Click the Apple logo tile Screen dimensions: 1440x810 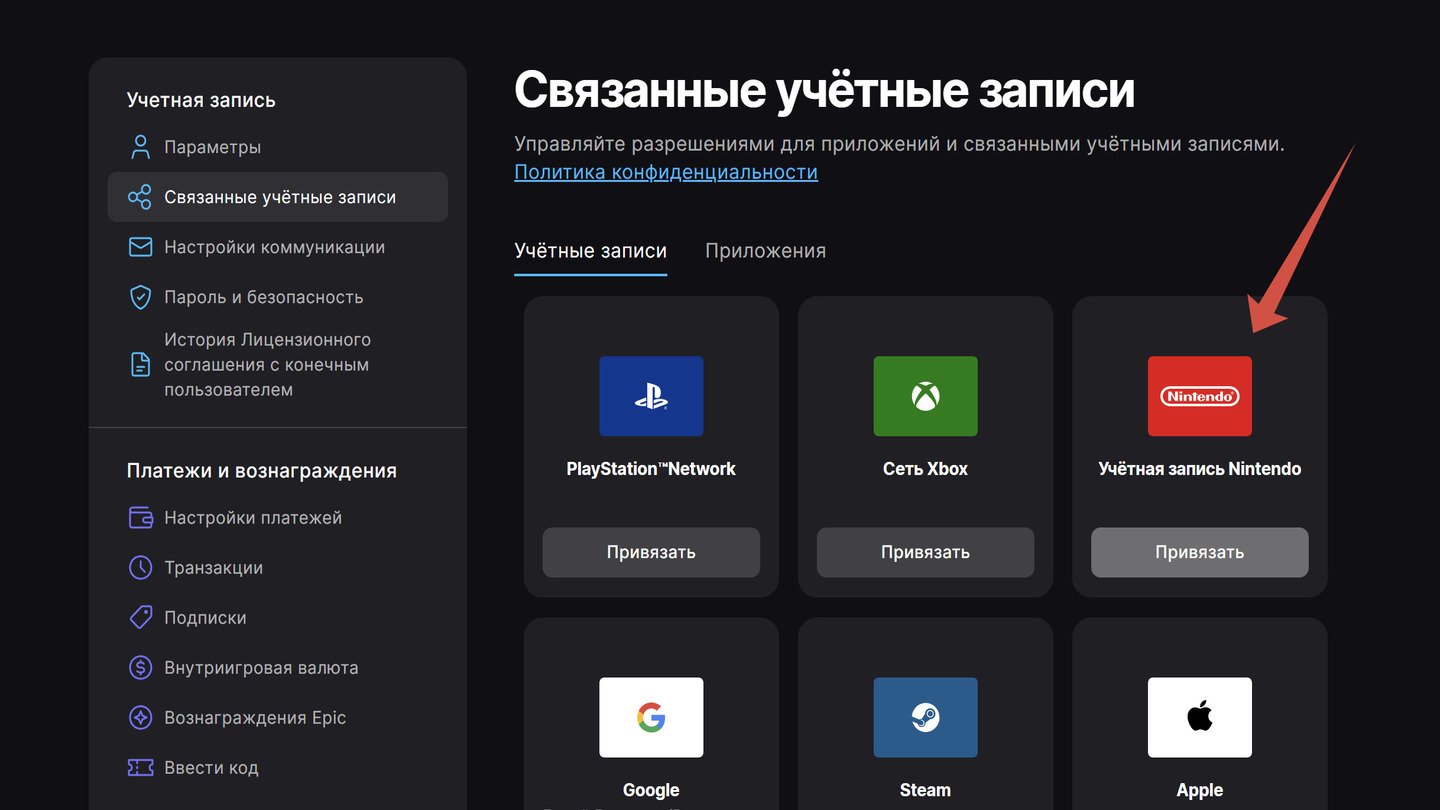coord(1199,717)
